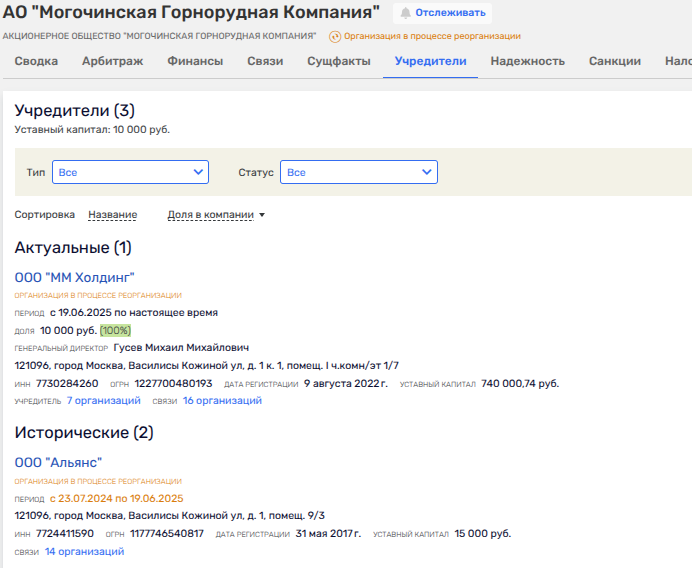Click the green 100% share badge
Viewport: 692px width, 568px height.
coord(115,330)
